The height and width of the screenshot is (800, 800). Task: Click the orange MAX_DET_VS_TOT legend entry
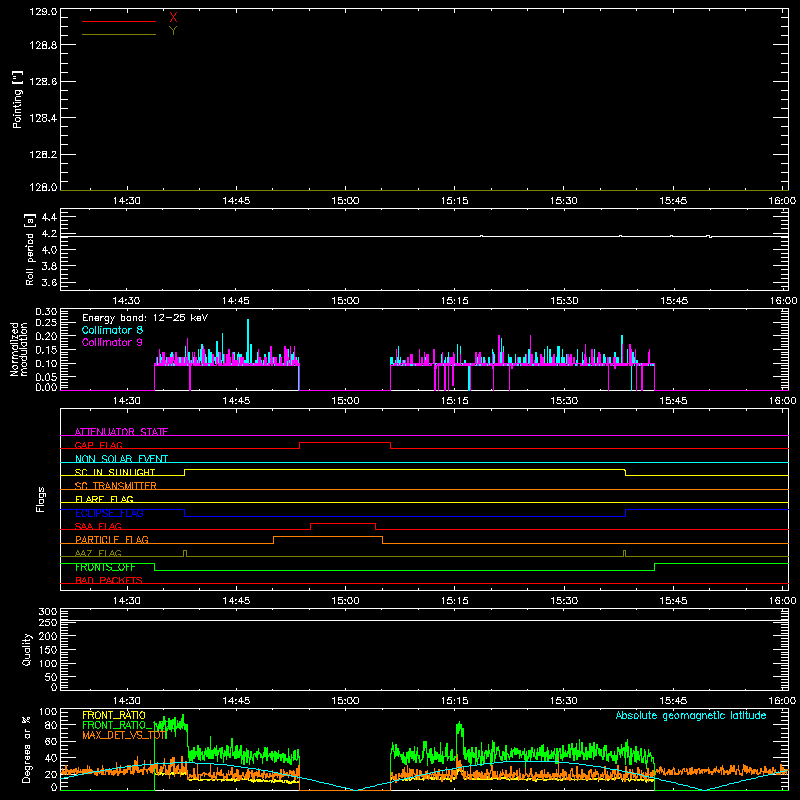click(124, 735)
